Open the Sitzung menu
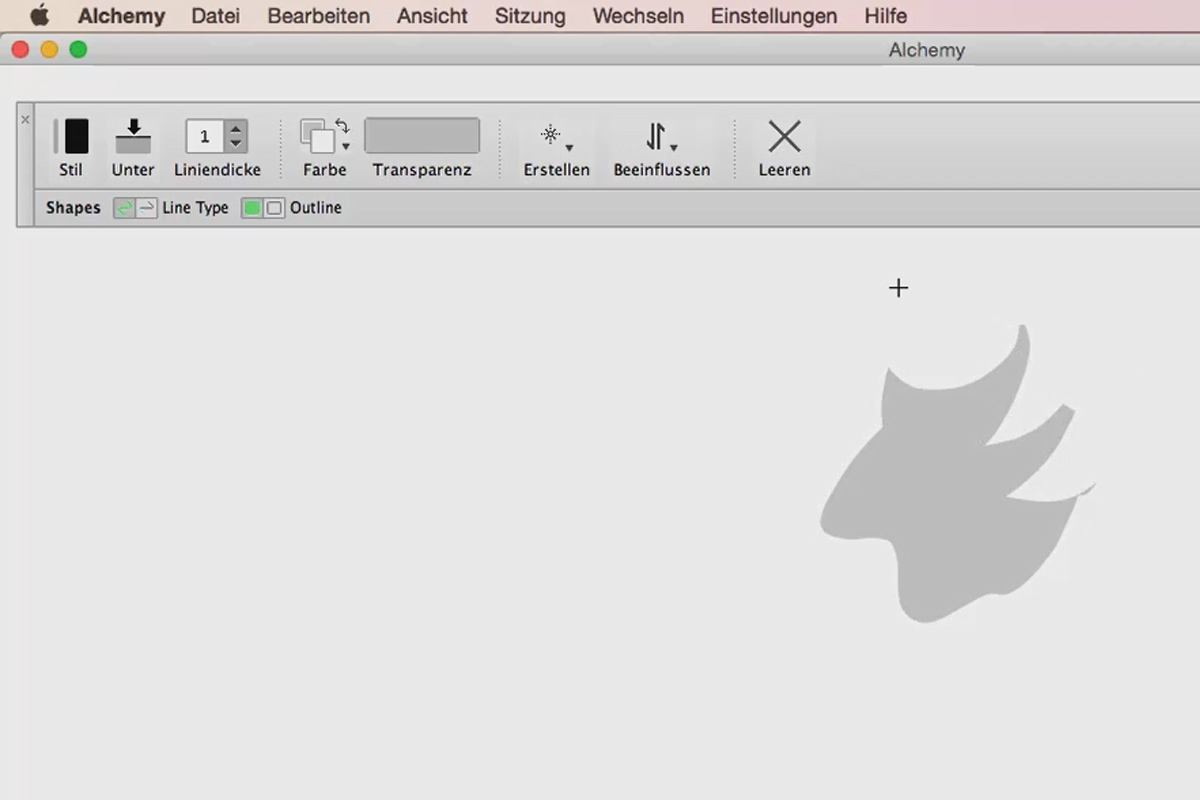 click(530, 16)
